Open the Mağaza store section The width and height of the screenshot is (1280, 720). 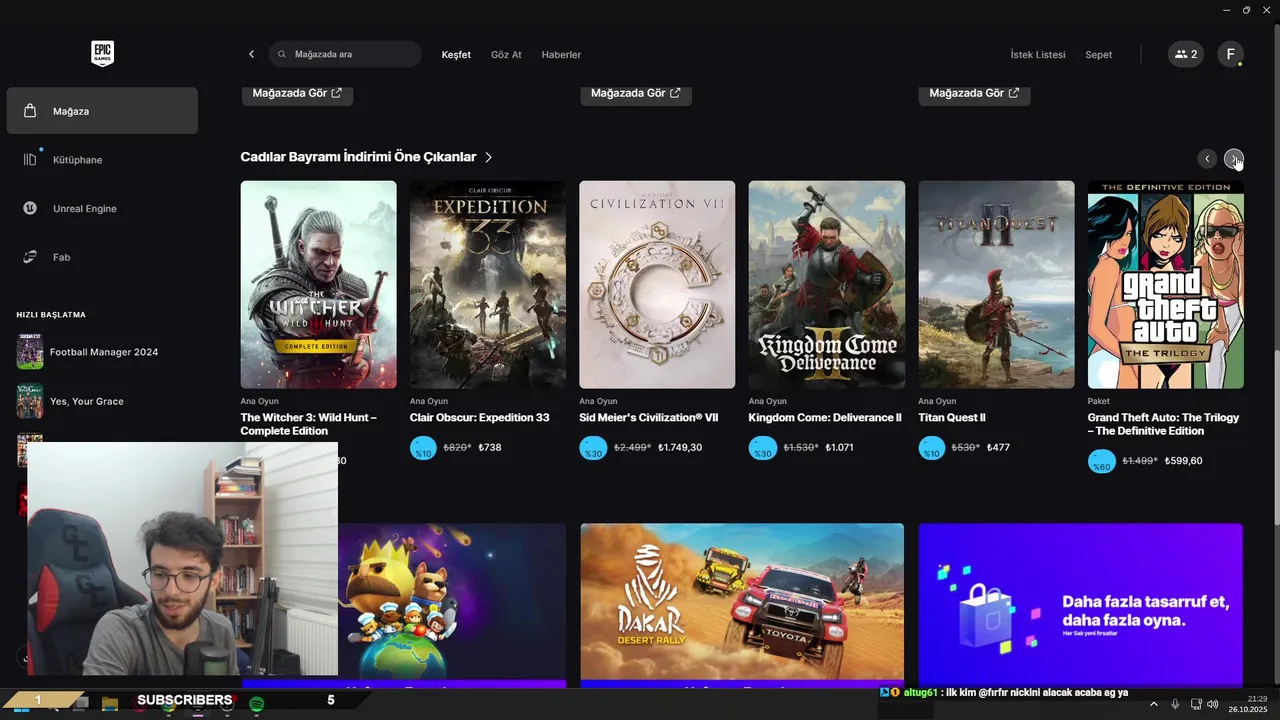tap(102, 111)
